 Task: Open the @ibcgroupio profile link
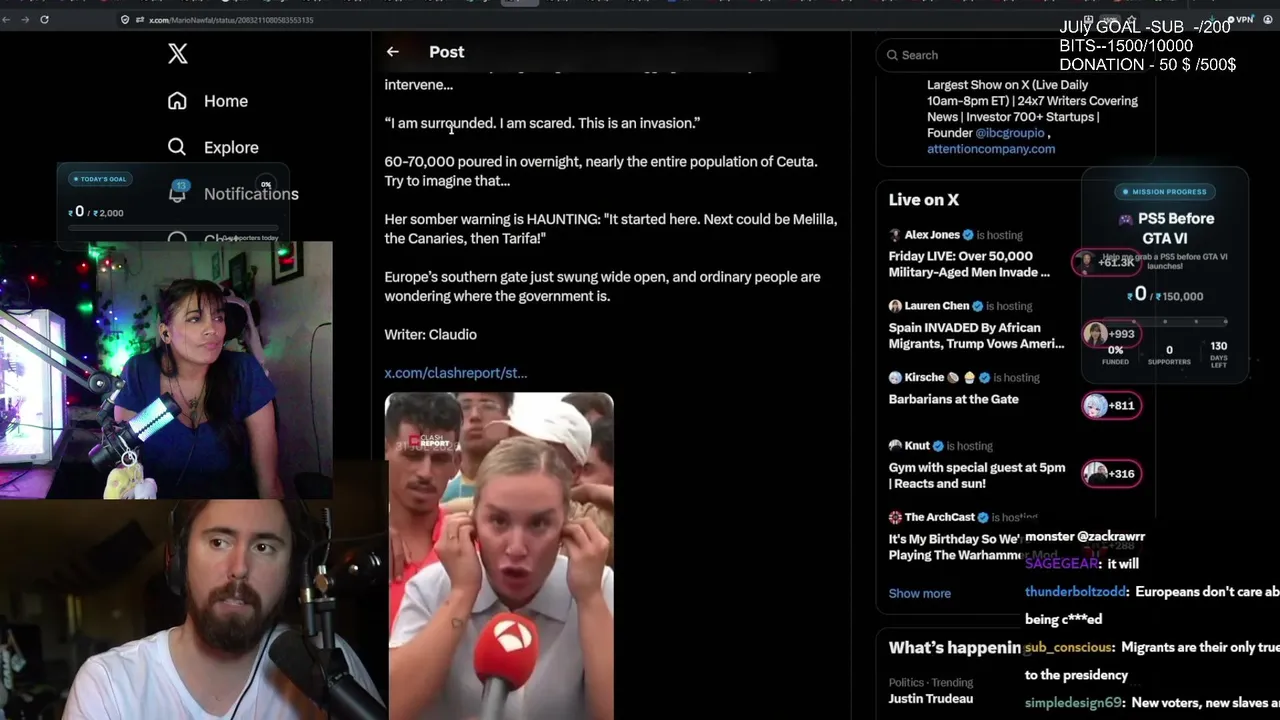pyautogui.click(x=1010, y=133)
